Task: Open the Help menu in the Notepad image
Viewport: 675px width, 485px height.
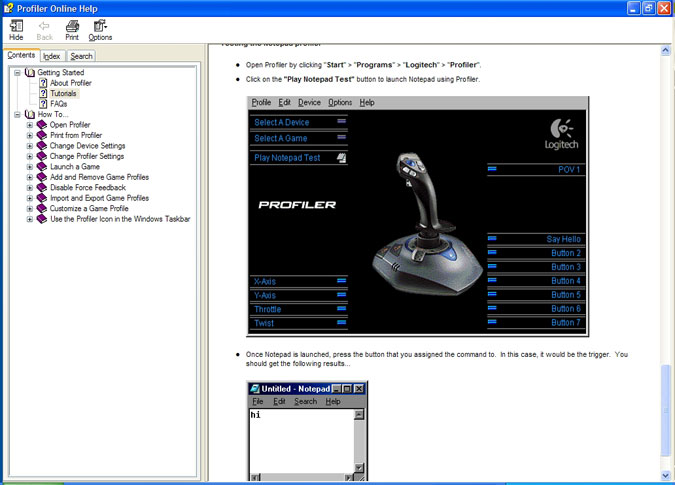Action: pos(333,402)
